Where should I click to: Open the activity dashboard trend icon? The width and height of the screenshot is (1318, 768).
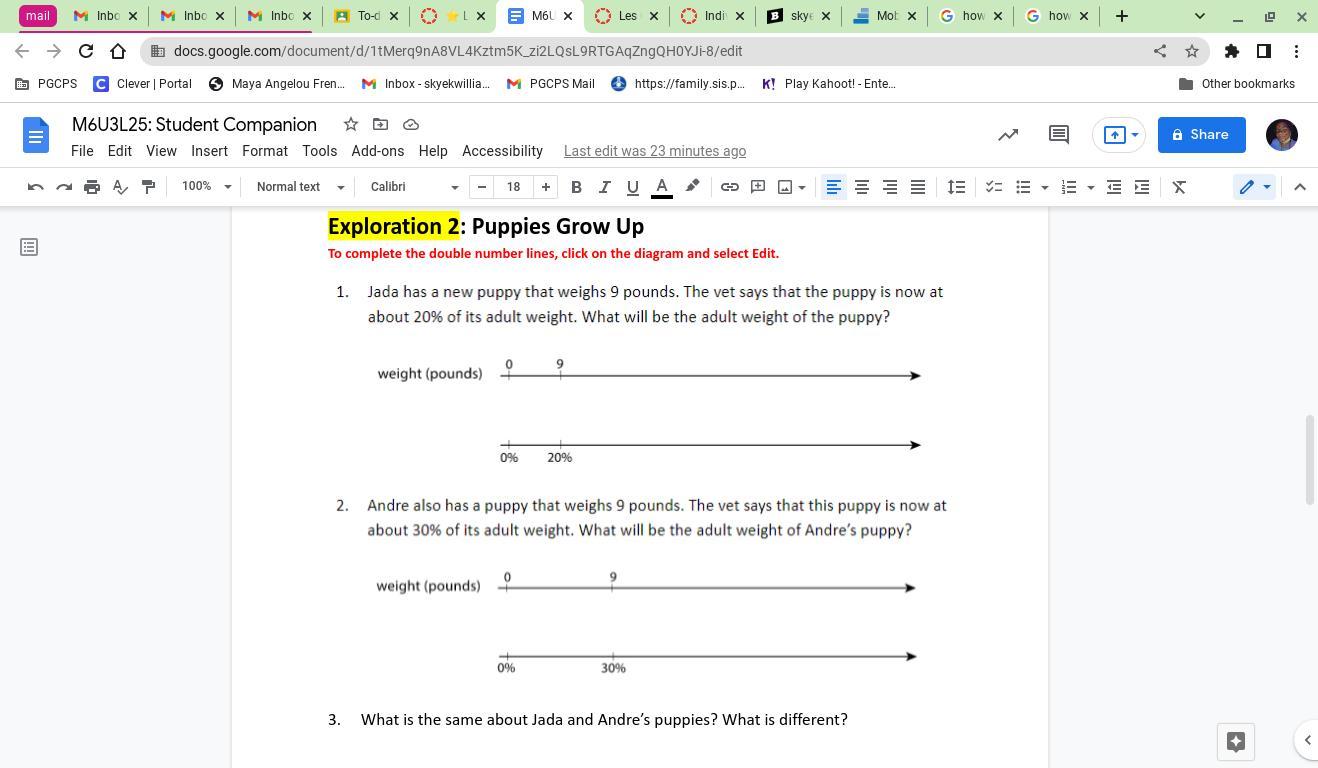pos(1008,135)
